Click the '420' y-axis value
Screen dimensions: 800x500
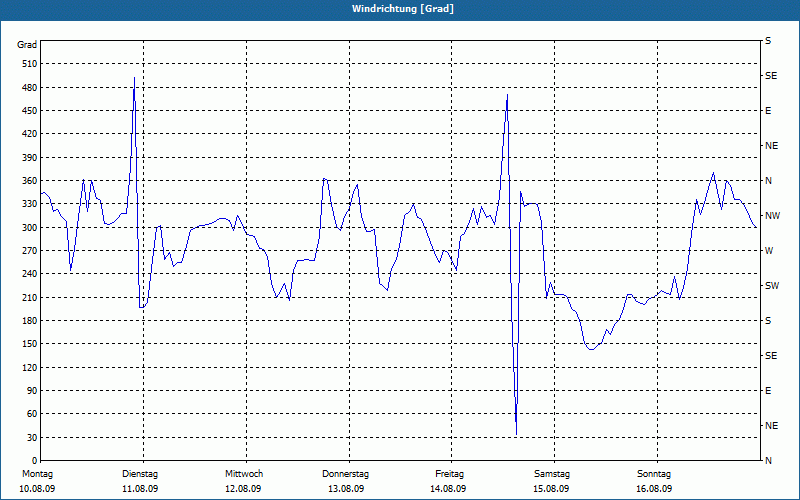pos(30,134)
